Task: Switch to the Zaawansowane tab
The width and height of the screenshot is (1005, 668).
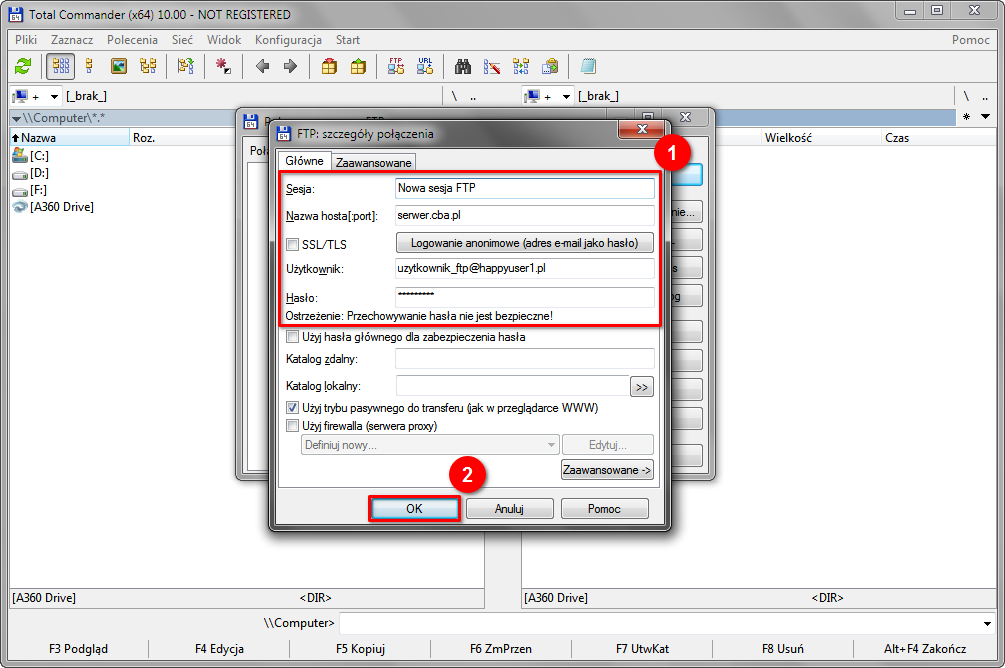Action: coord(373,163)
